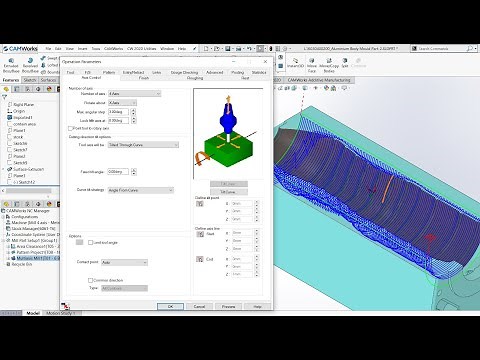This screenshot has width=480, height=360.
Task: Click the feature tree filter funnel icon
Action: point(4,97)
